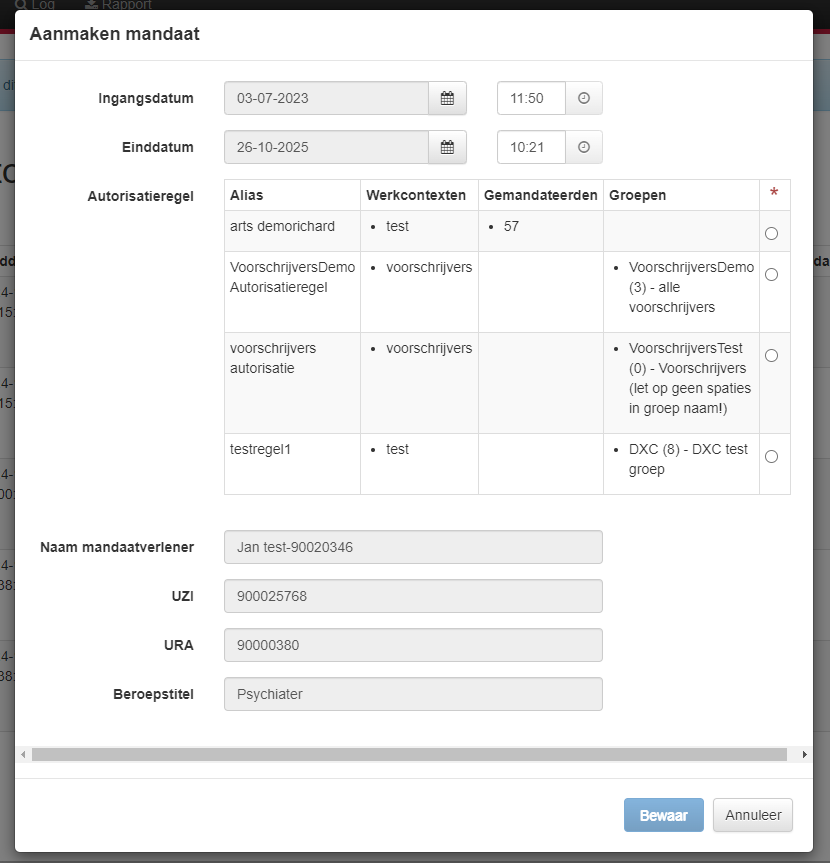Click the clock icon beside 11:50
The image size is (830, 863).
[584, 98]
